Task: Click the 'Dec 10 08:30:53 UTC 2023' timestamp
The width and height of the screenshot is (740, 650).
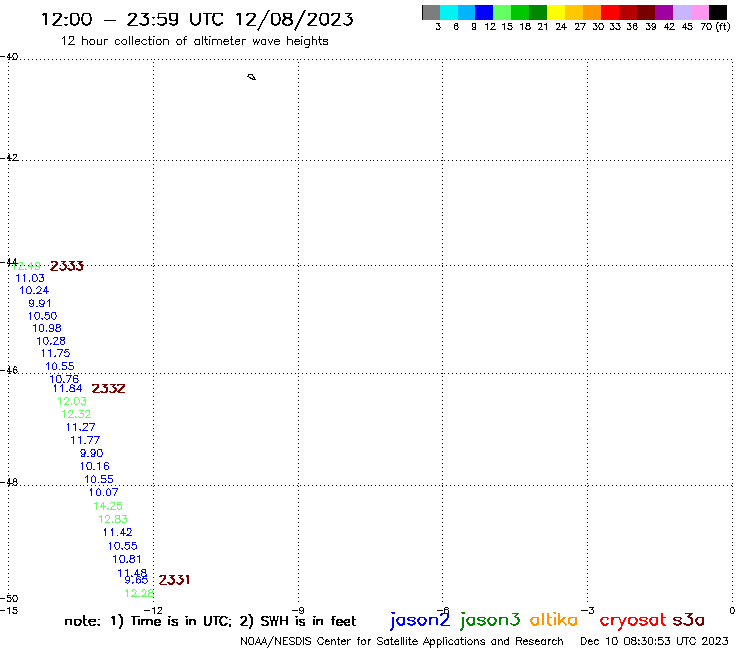Action: 654,642
